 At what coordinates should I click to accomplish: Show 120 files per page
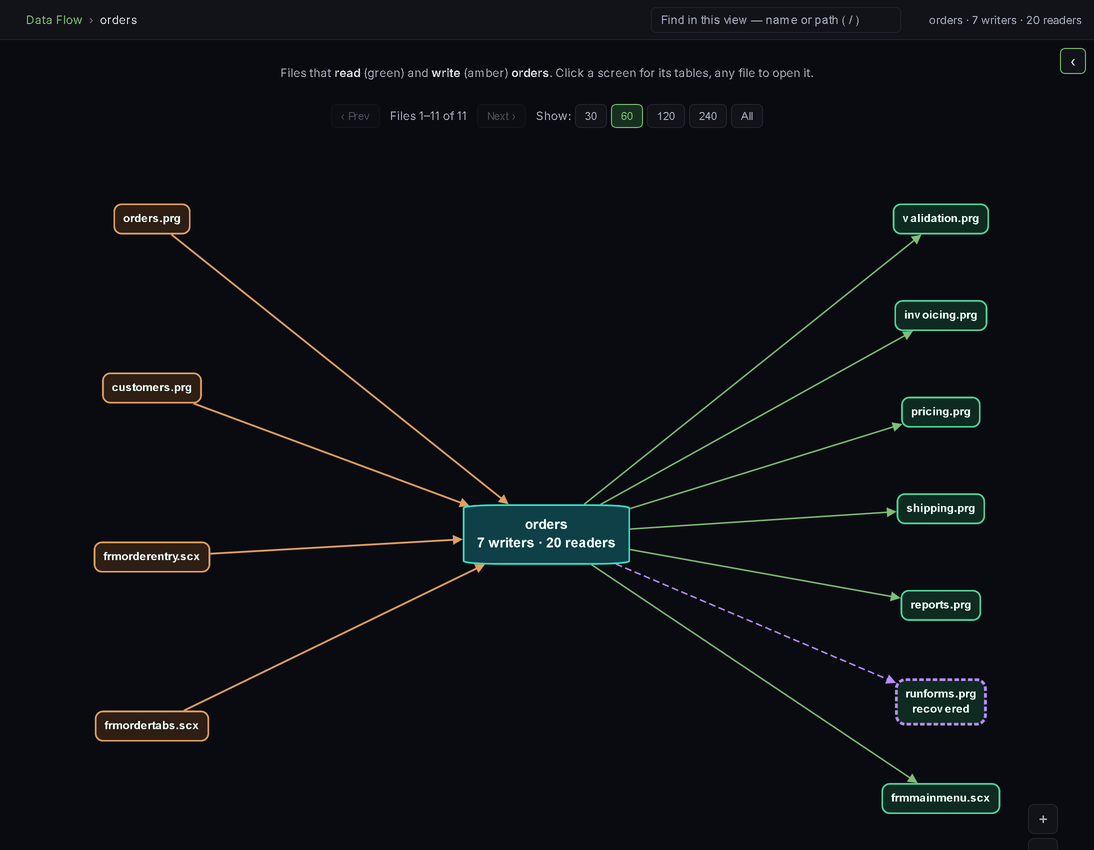666,117
